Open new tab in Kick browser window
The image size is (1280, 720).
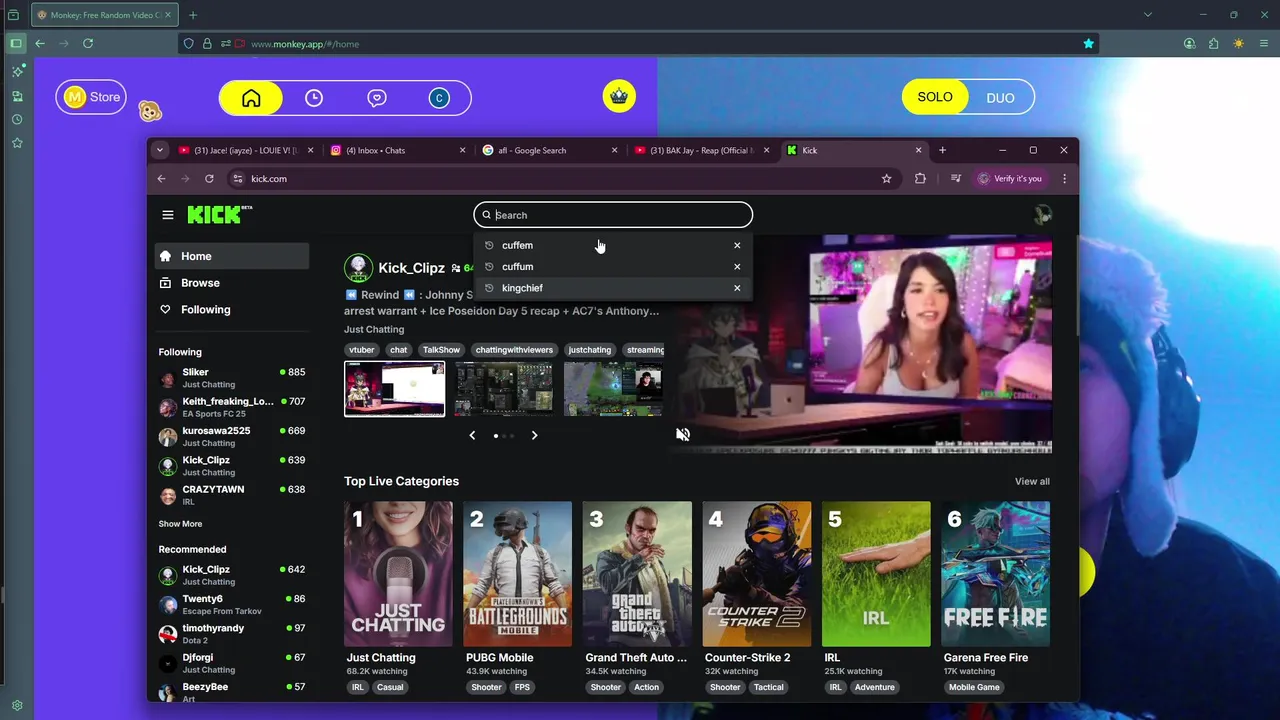942,150
